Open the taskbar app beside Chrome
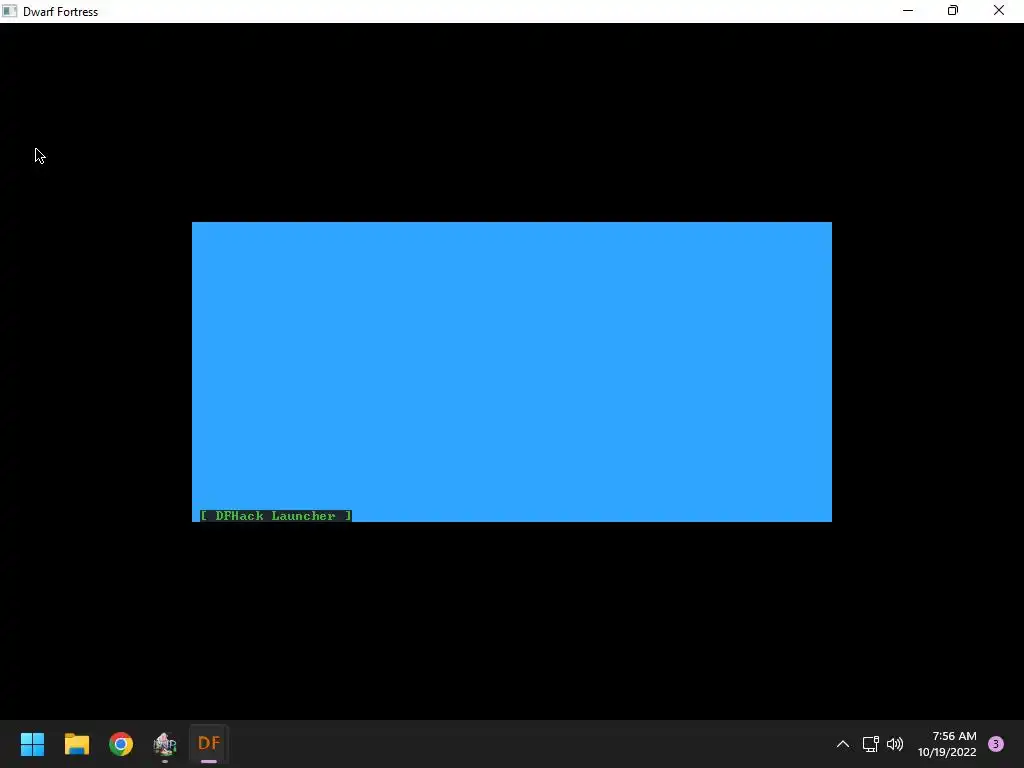Image resolution: width=1024 pixels, height=768 pixels. tap(165, 744)
